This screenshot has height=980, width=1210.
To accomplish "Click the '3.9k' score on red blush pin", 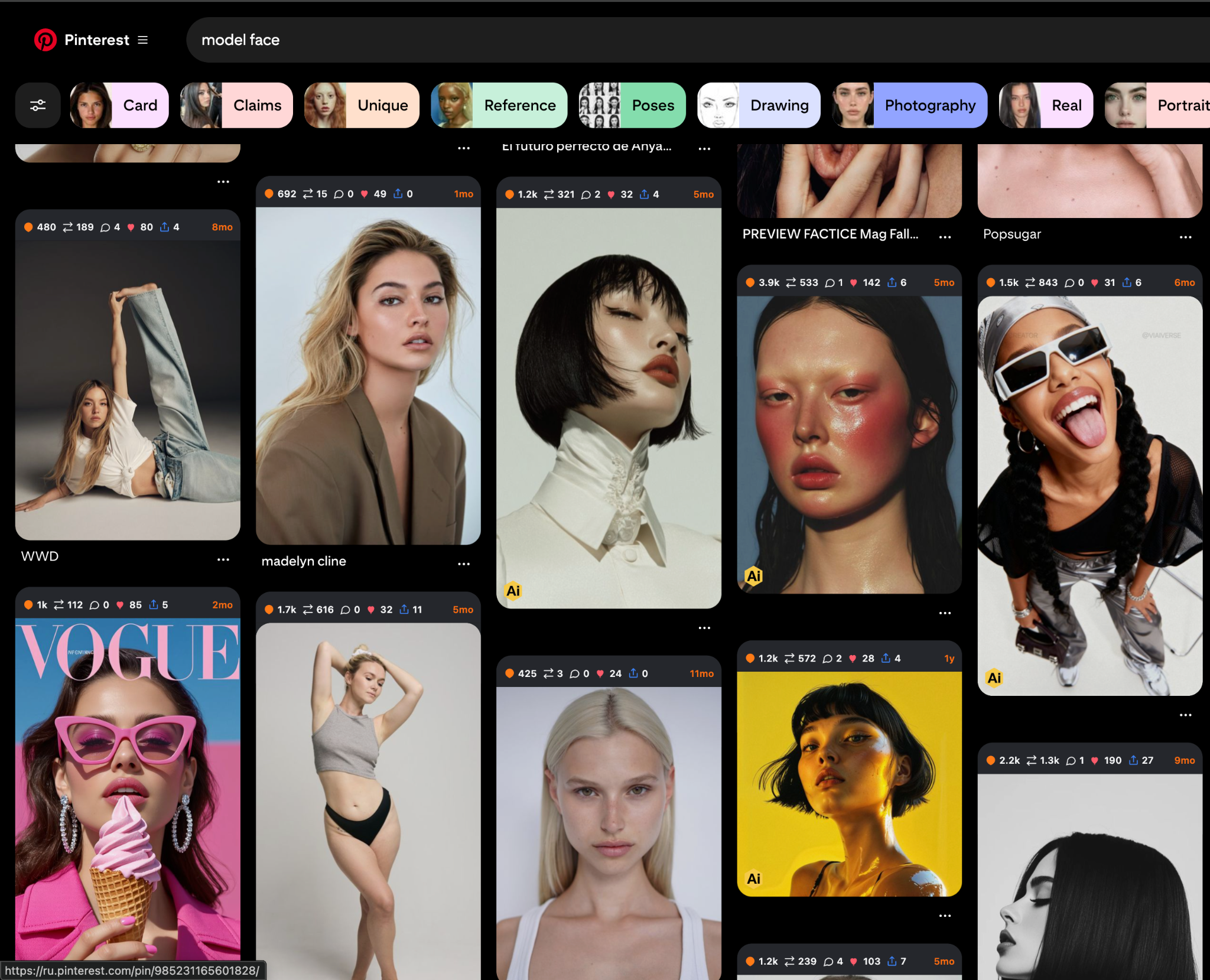I will 769,282.
